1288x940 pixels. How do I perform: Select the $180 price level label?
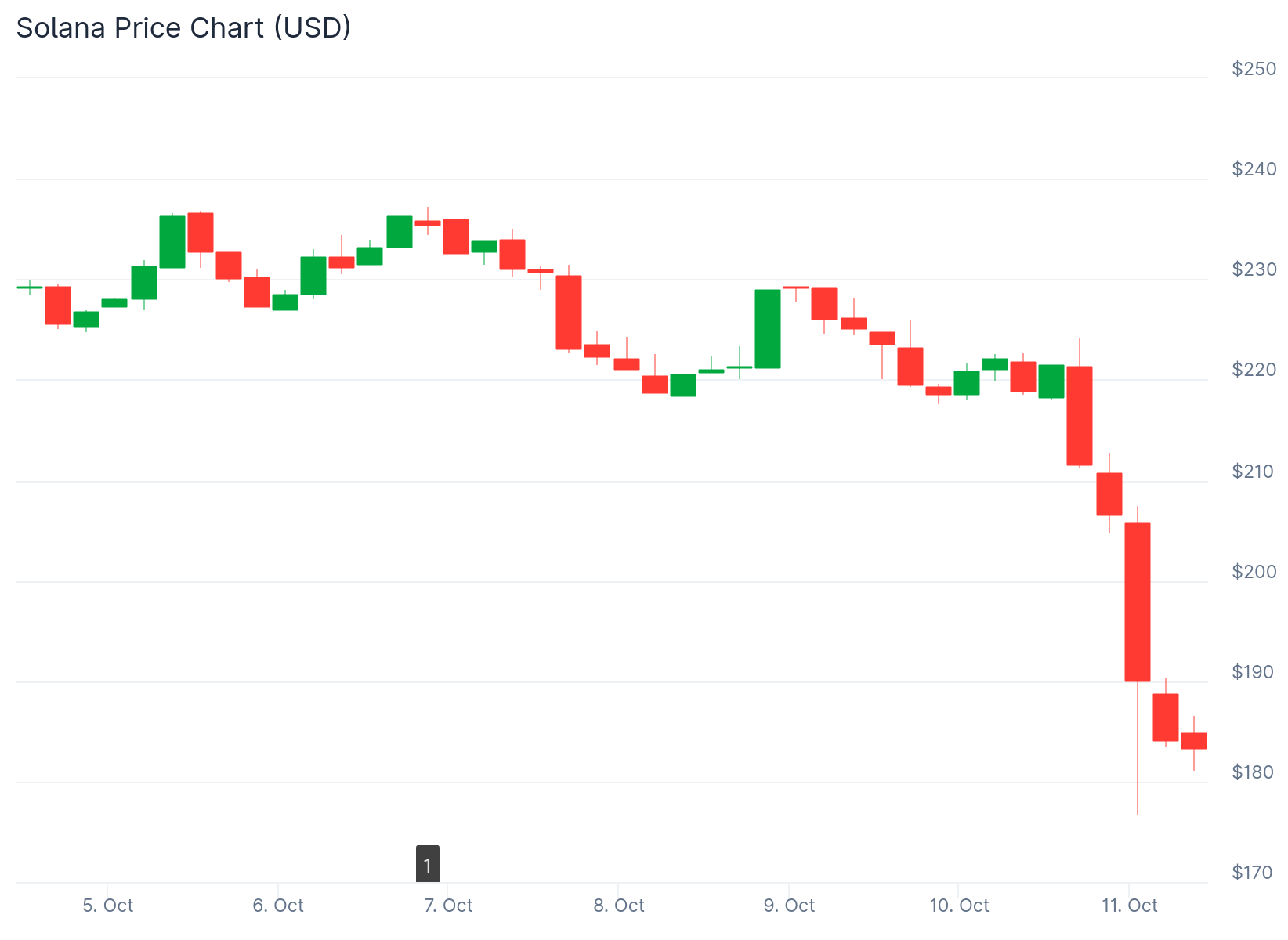1254,772
